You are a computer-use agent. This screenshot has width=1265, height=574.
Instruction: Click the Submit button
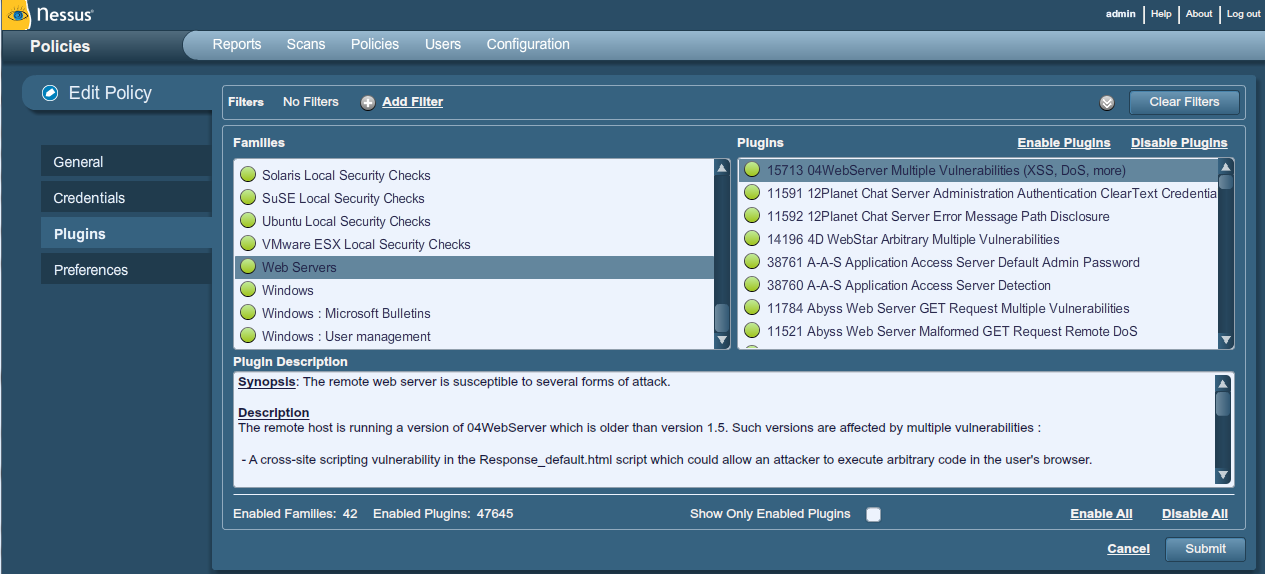tap(1205, 549)
